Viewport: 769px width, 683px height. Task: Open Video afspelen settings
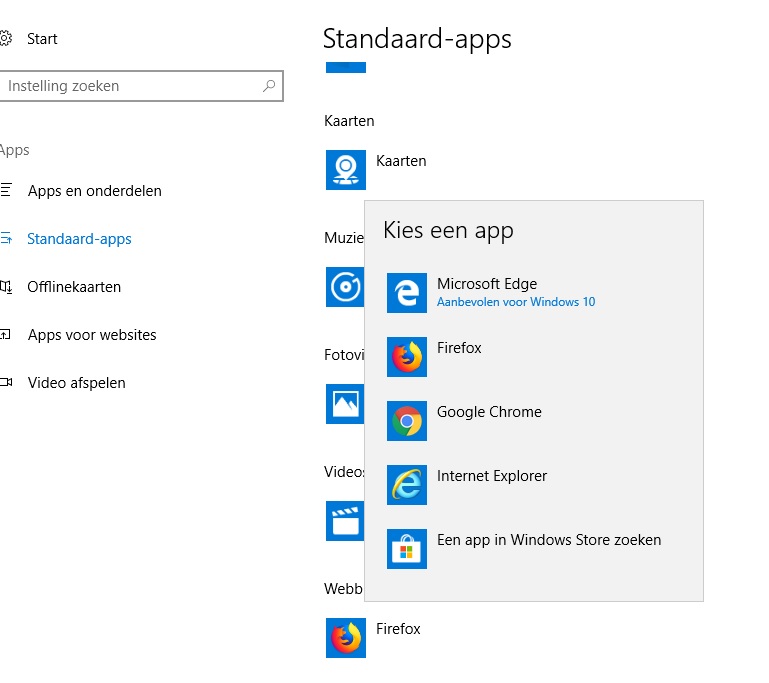[x=77, y=383]
